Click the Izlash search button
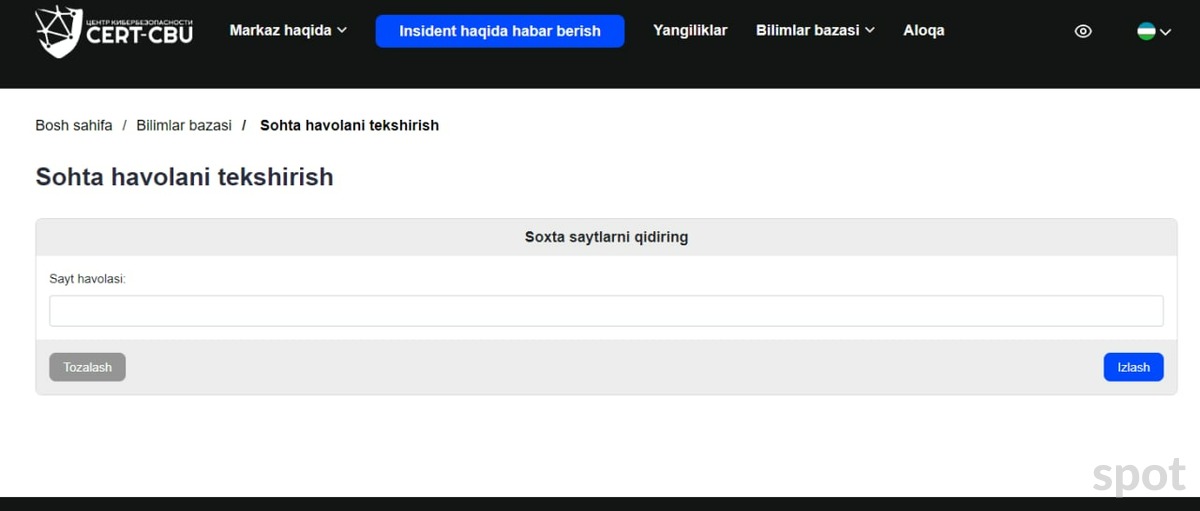This screenshot has width=1200, height=511. pyautogui.click(x=1133, y=367)
